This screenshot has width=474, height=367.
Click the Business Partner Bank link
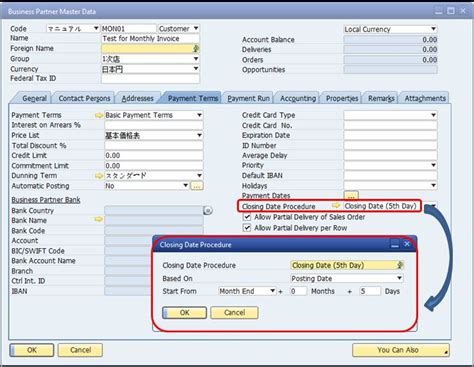46,200
